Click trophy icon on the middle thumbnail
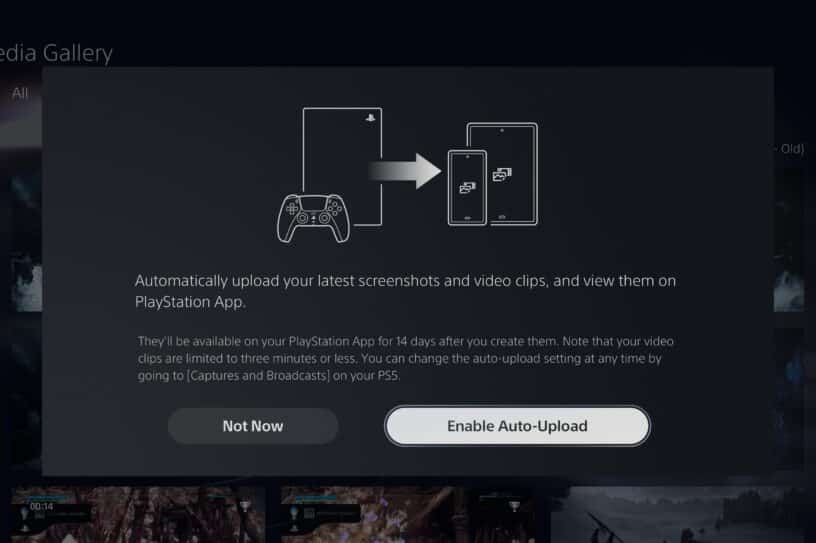The image size is (816, 543). tap(514, 506)
